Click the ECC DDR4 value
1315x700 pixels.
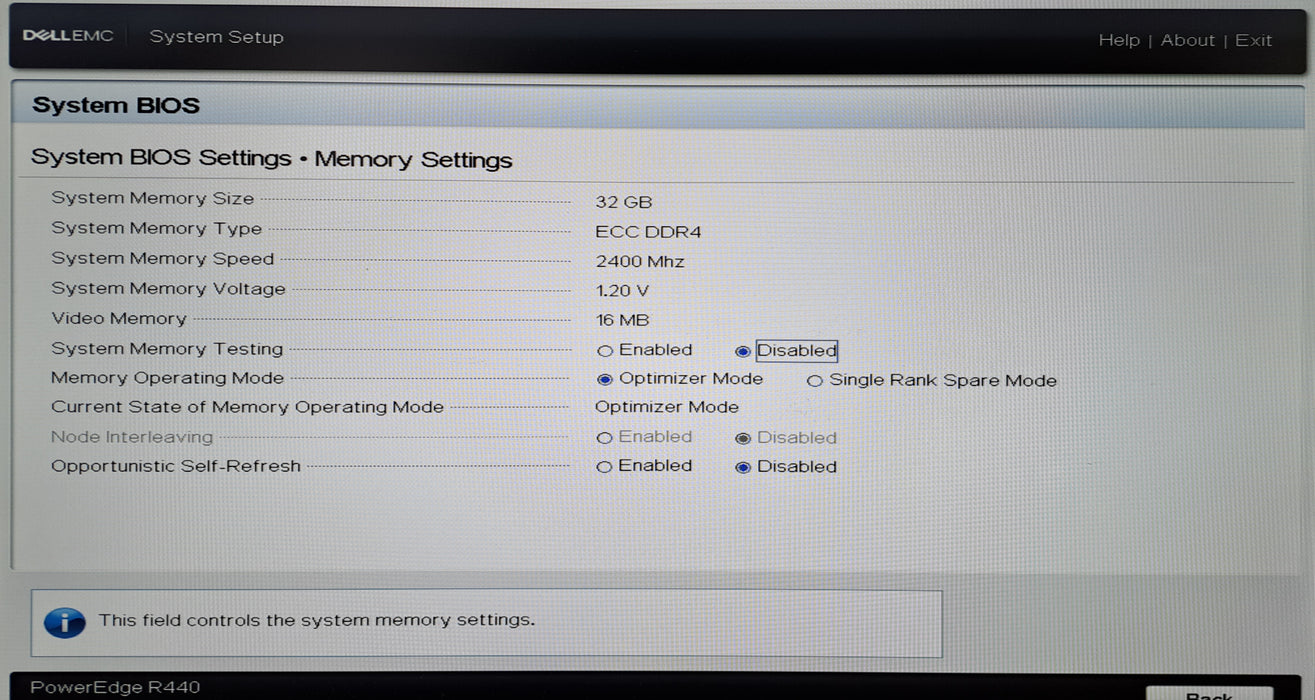pos(649,232)
